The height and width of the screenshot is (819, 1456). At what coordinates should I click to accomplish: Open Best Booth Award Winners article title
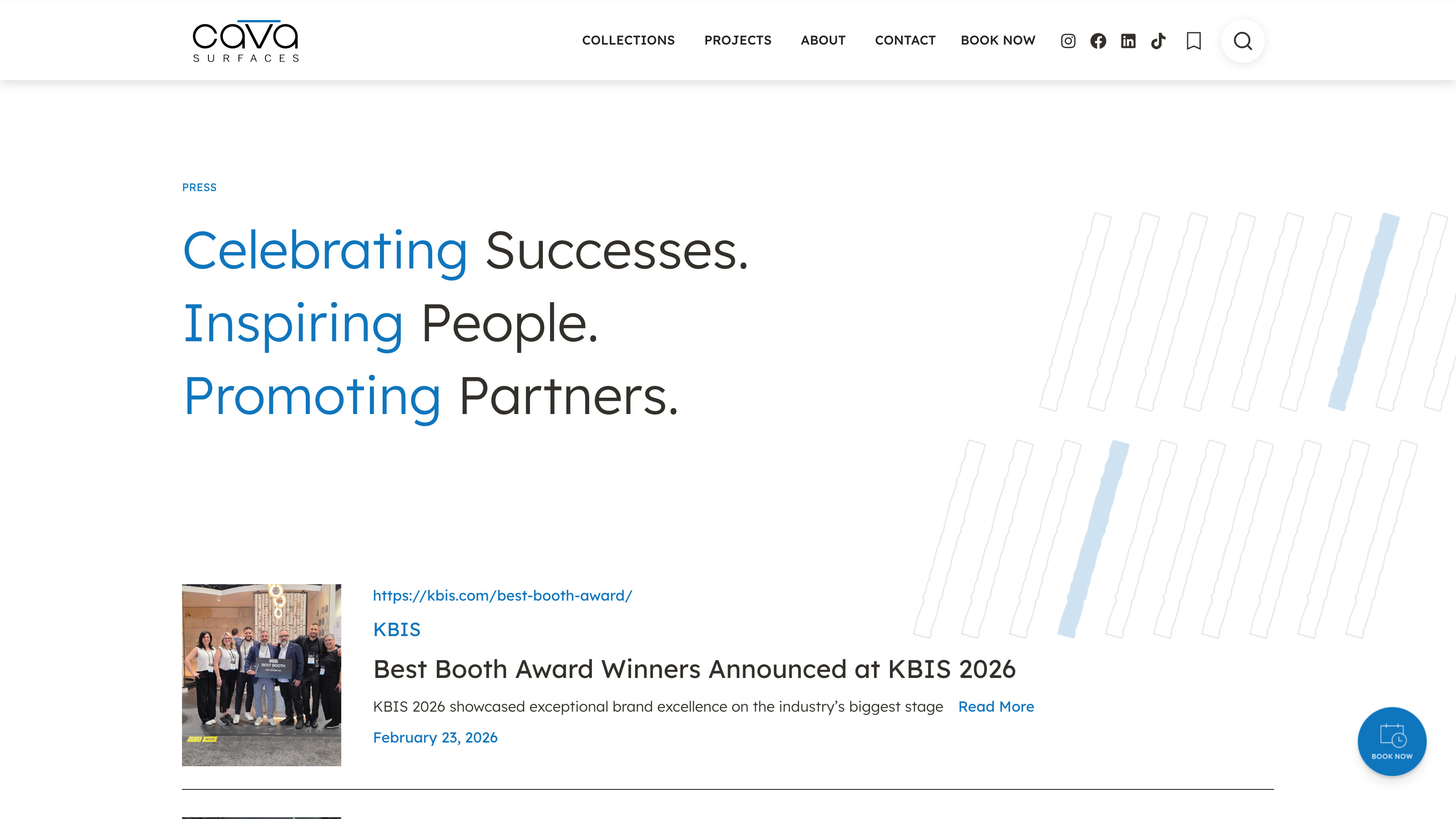pyautogui.click(x=694, y=669)
